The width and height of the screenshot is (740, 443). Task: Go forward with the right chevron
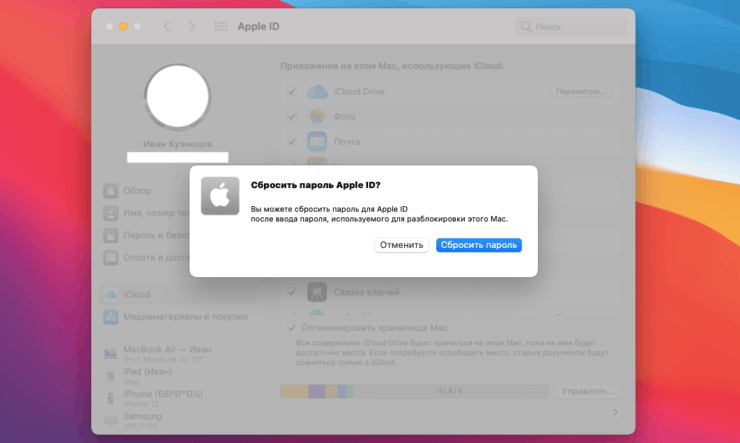pyautogui.click(x=192, y=26)
